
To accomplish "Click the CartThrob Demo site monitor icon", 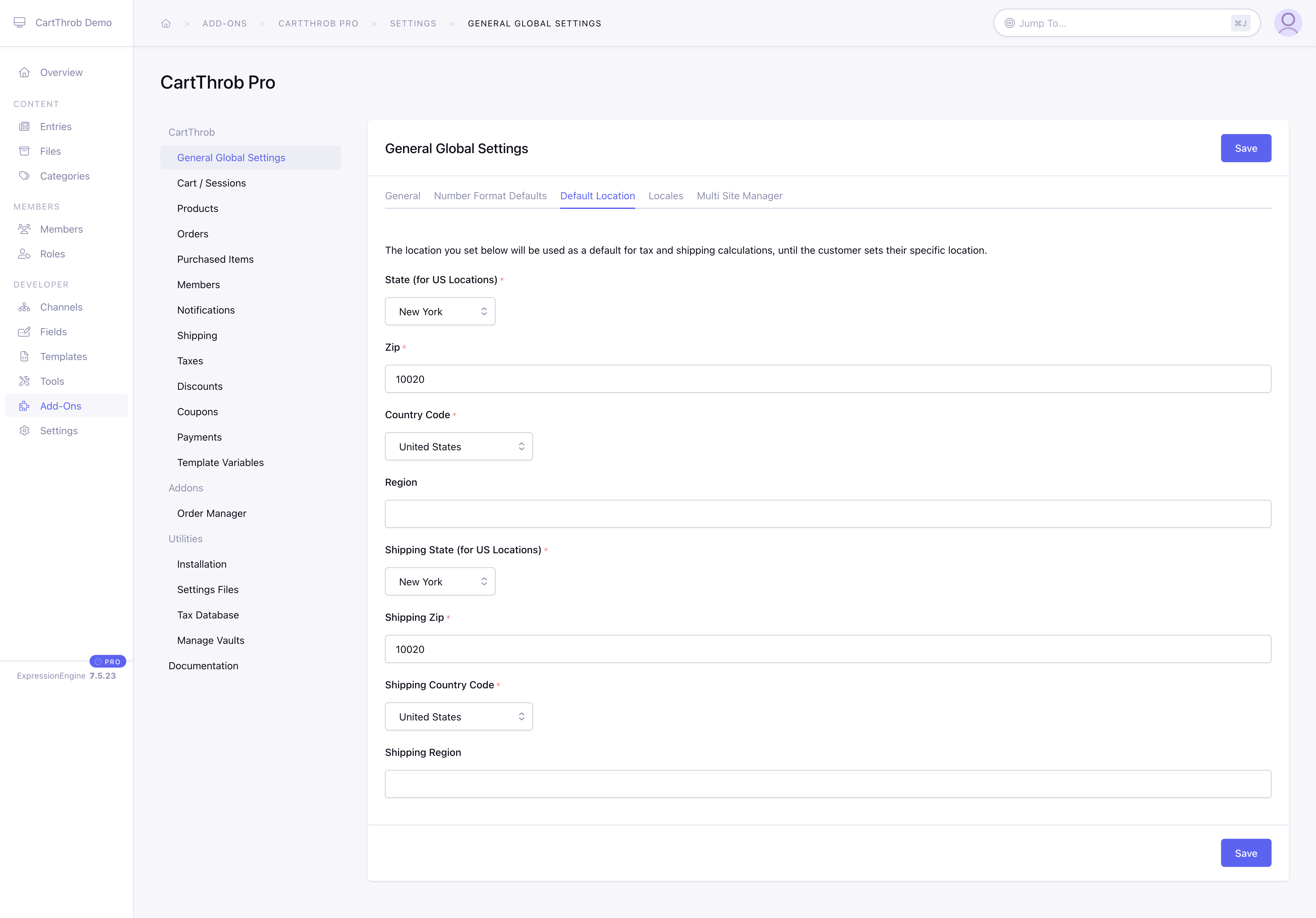I will [x=19, y=22].
